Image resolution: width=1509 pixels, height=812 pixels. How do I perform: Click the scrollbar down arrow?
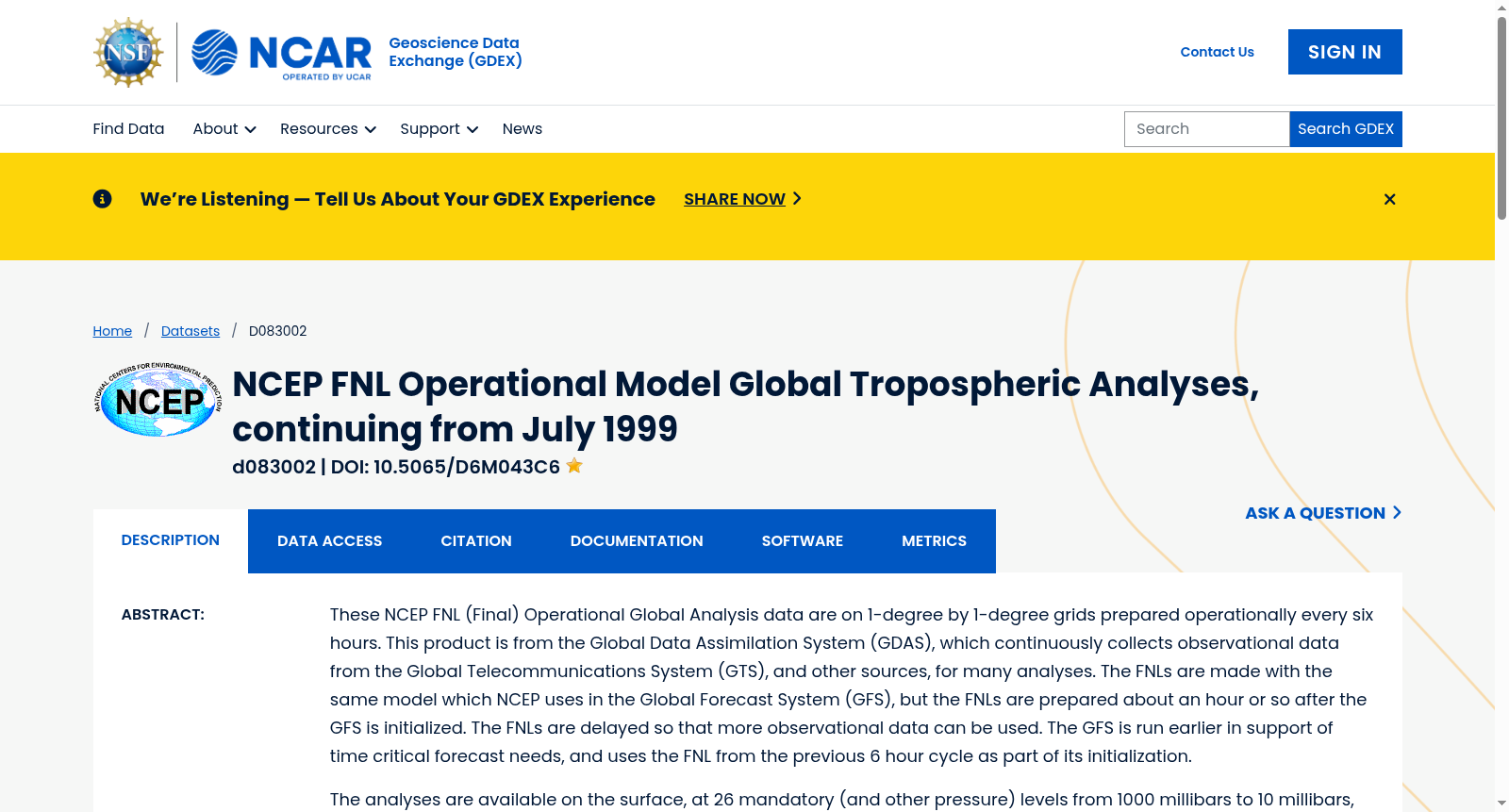click(1501, 804)
